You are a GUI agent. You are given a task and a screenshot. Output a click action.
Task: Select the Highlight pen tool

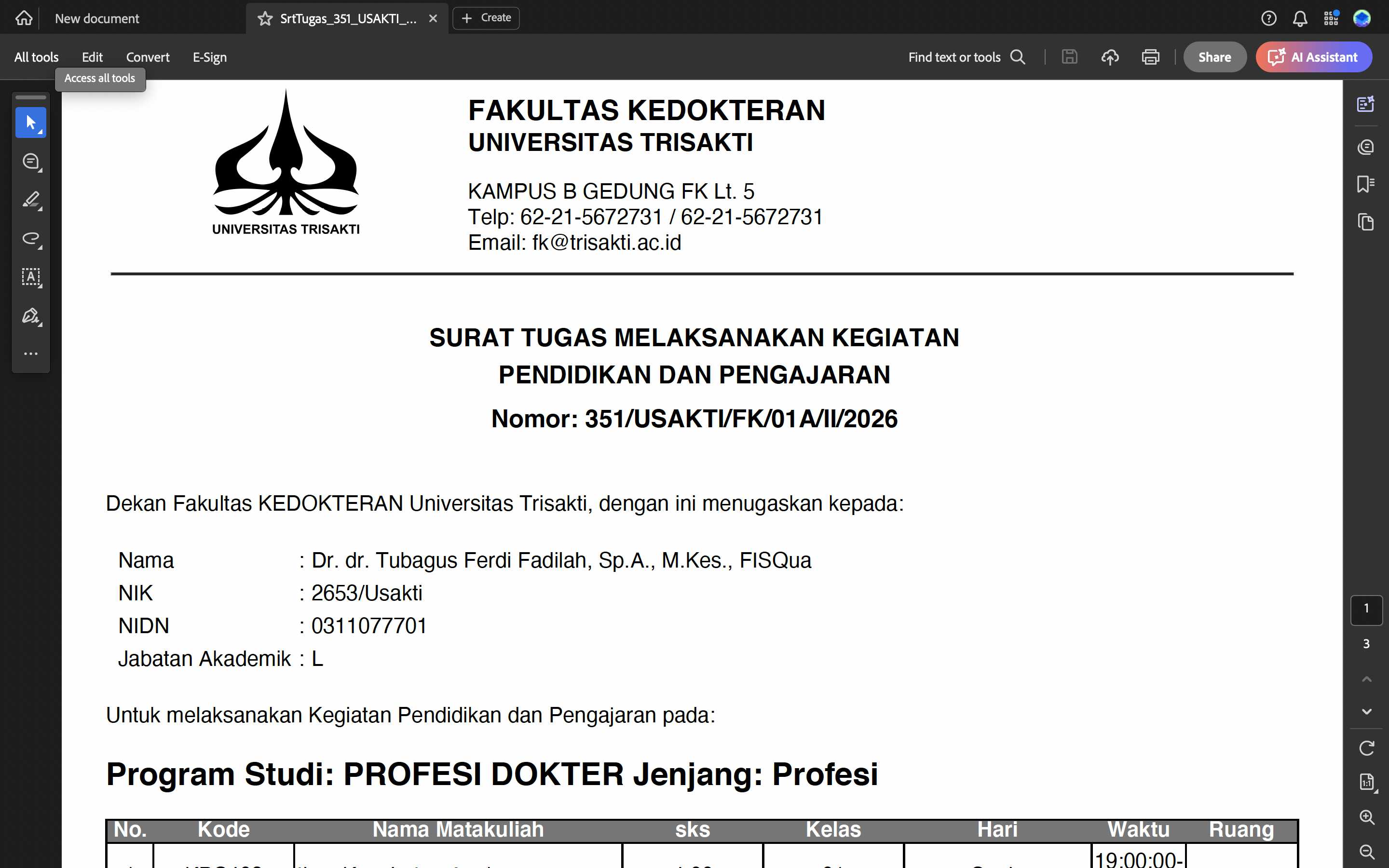[x=31, y=200]
